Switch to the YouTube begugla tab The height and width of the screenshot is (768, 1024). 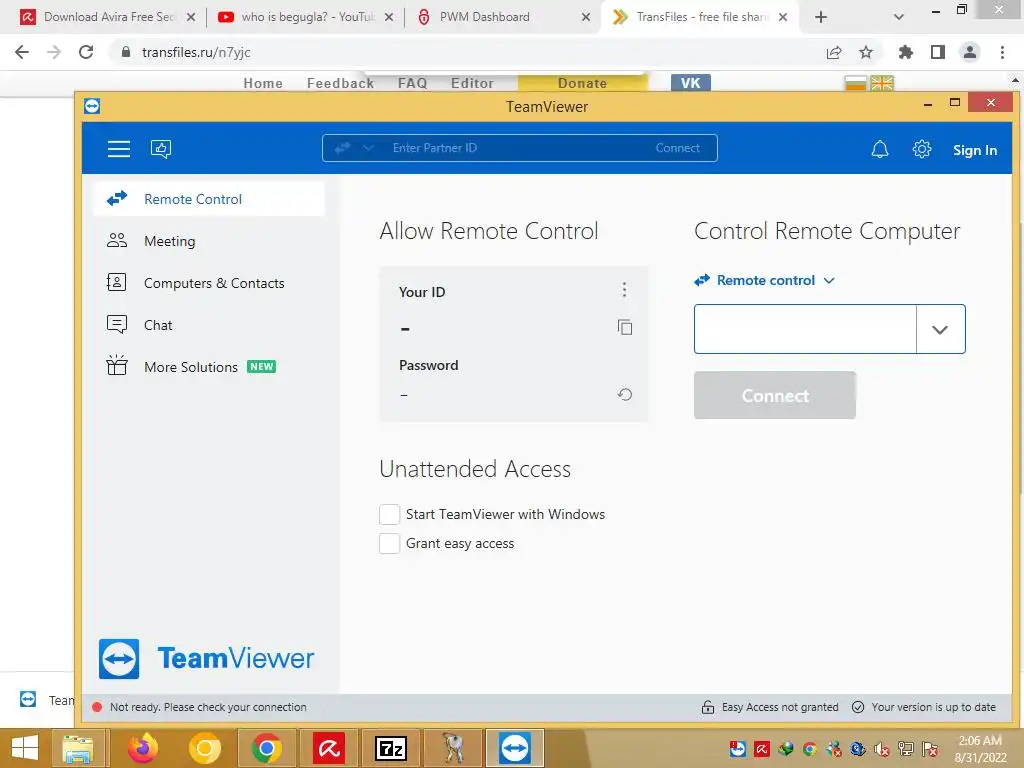[x=306, y=17]
